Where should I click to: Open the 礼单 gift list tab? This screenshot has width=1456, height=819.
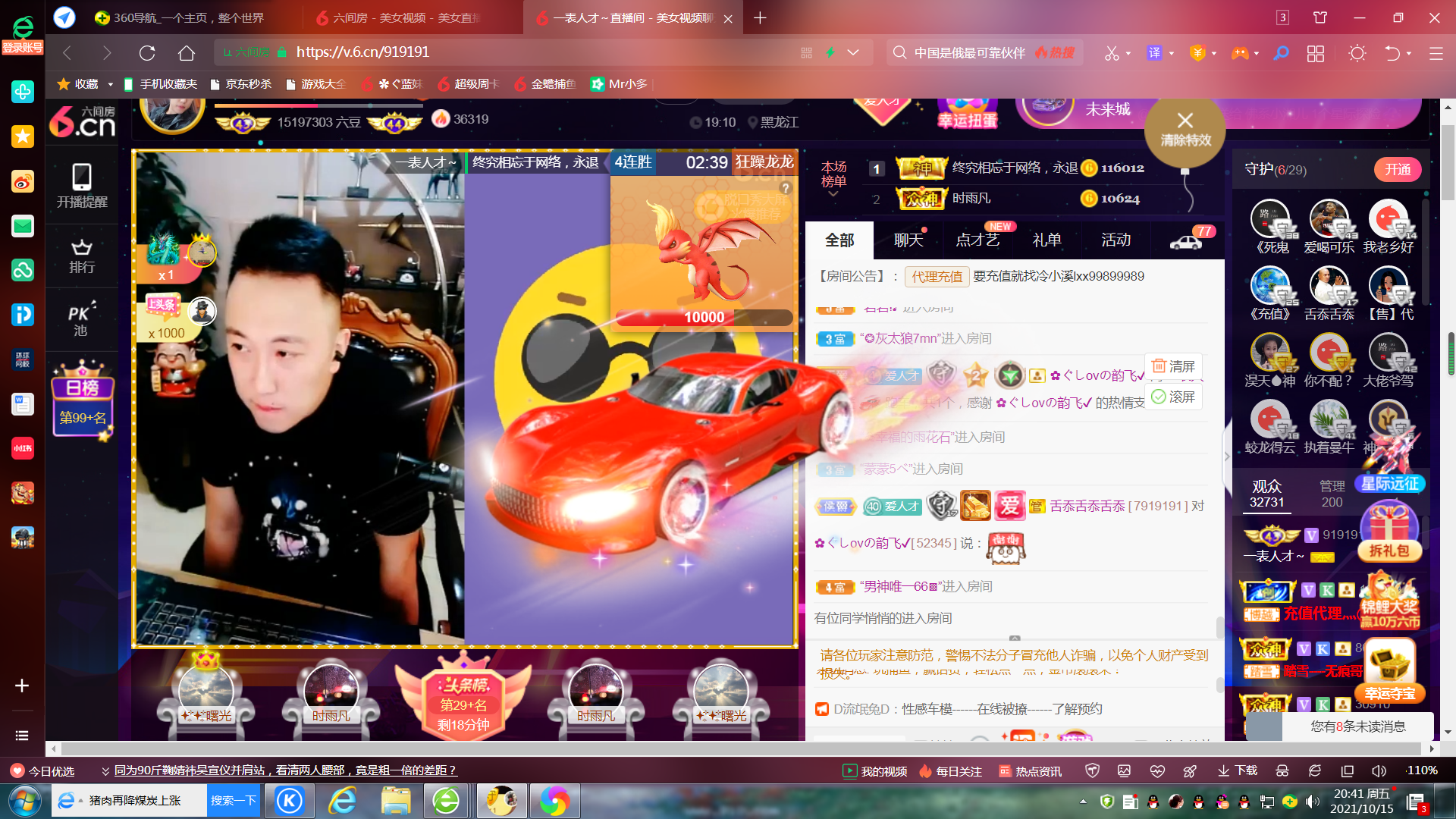(1046, 240)
